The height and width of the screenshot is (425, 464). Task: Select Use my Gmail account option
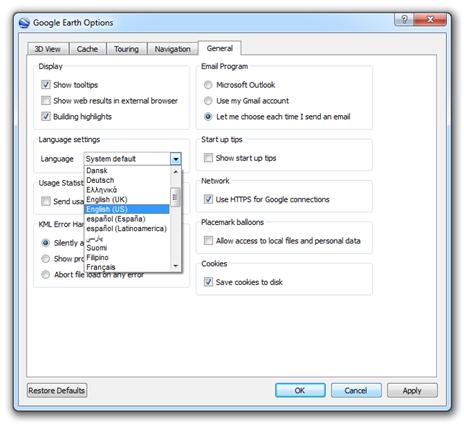208,101
